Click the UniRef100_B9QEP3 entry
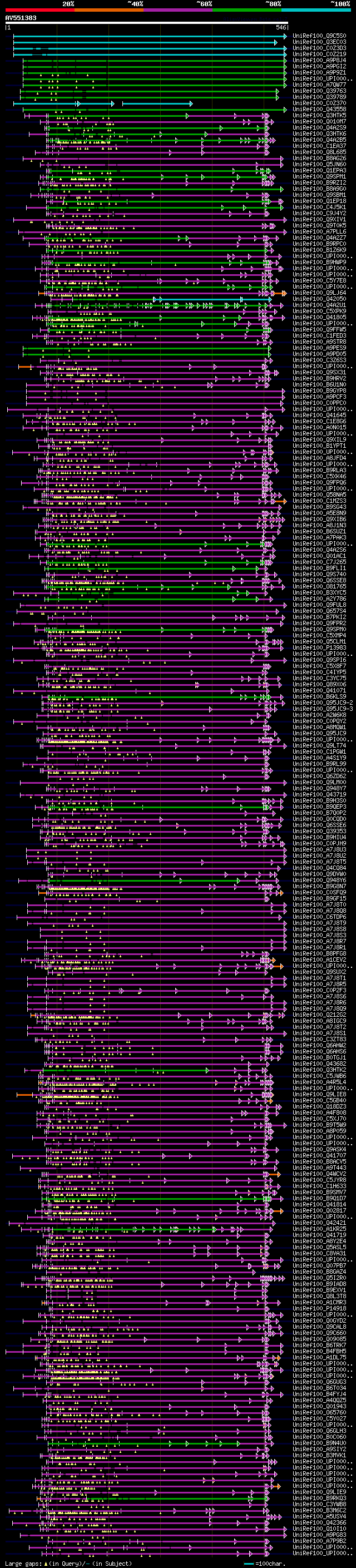 click(x=319, y=807)
